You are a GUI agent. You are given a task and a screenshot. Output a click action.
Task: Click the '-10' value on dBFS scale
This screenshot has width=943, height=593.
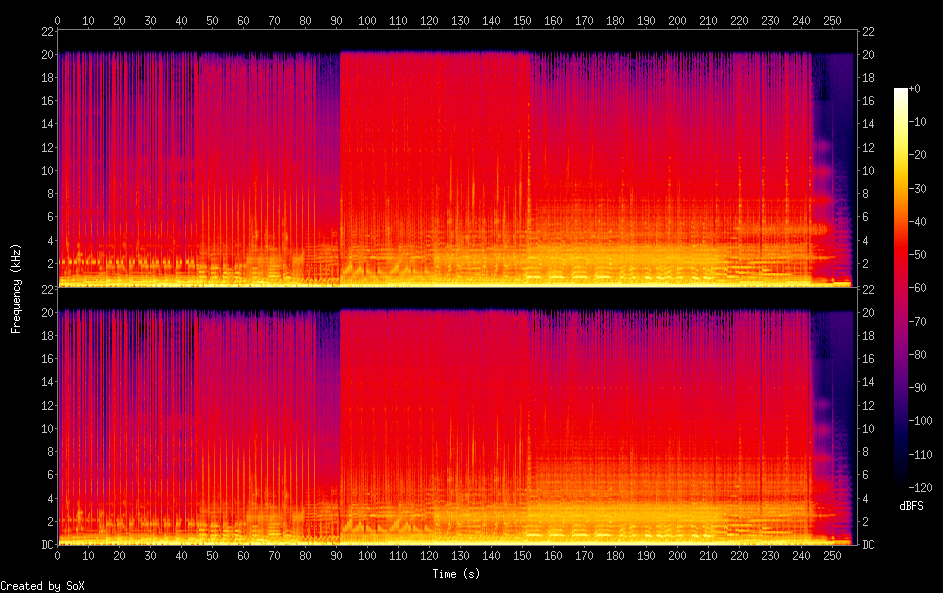(917, 121)
